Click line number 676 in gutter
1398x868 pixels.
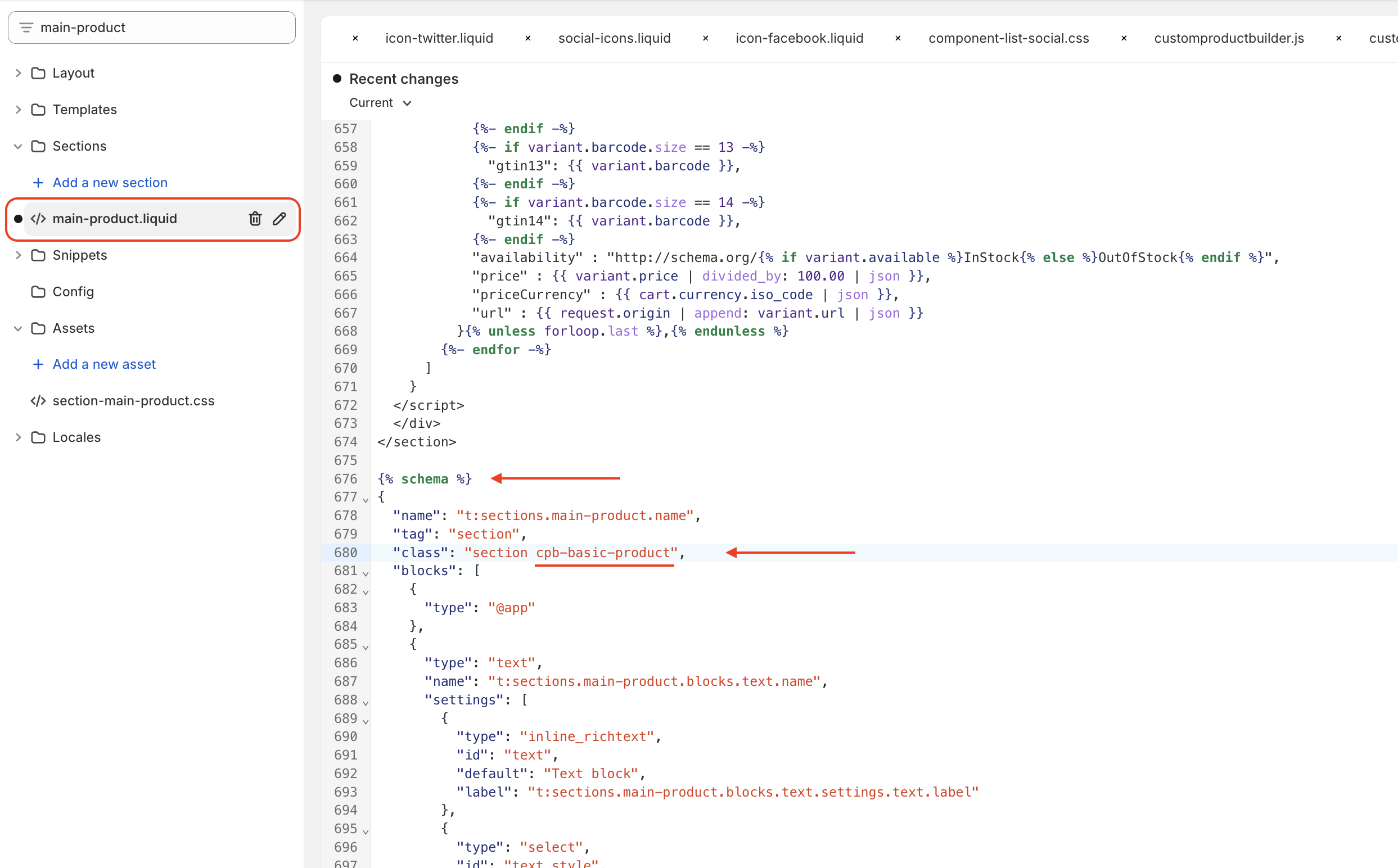coord(345,479)
